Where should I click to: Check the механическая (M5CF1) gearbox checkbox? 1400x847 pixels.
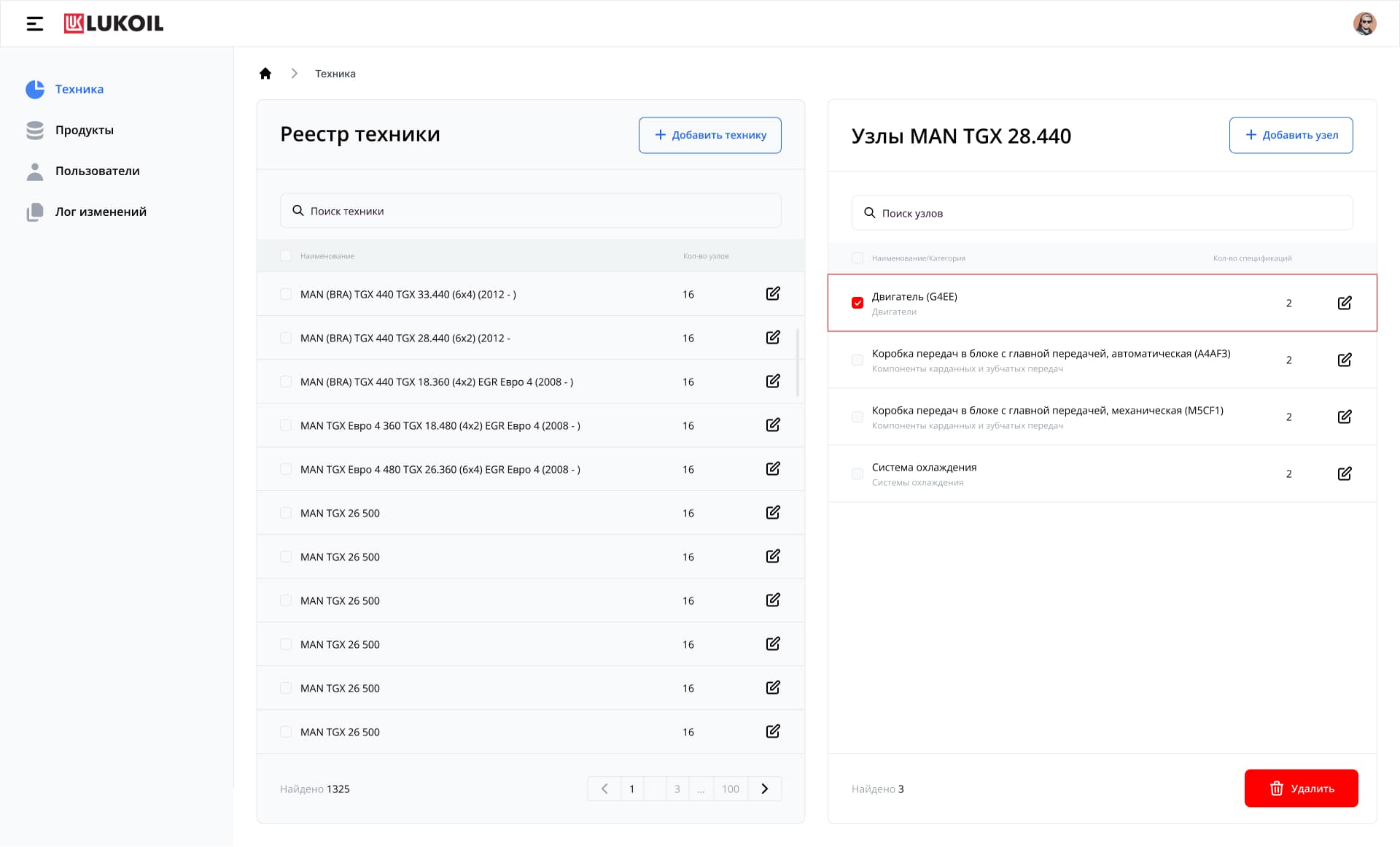click(857, 417)
